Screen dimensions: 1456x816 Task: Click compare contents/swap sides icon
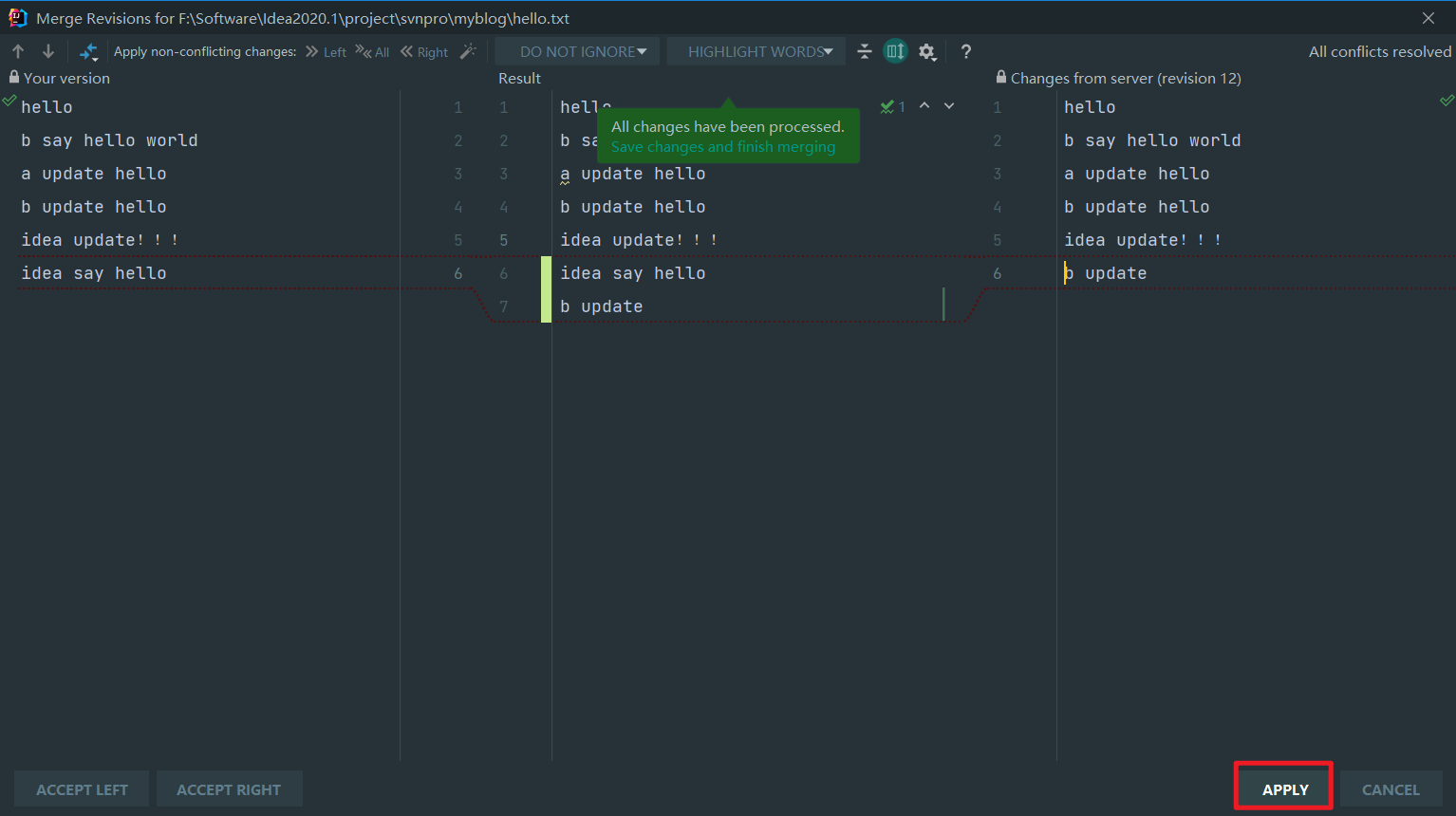88,51
